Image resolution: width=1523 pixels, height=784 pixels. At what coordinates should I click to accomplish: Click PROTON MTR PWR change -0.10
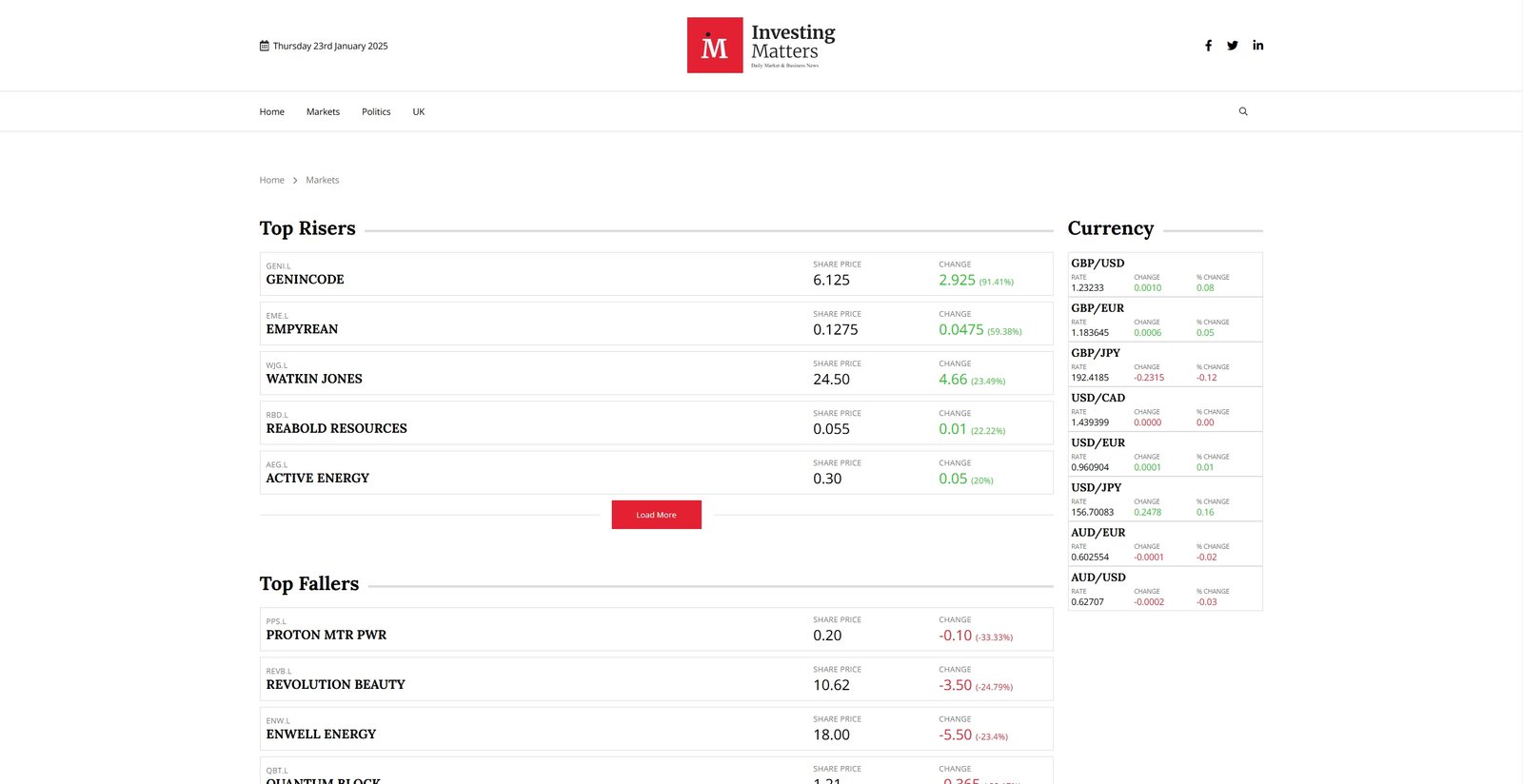click(x=955, y=636)
